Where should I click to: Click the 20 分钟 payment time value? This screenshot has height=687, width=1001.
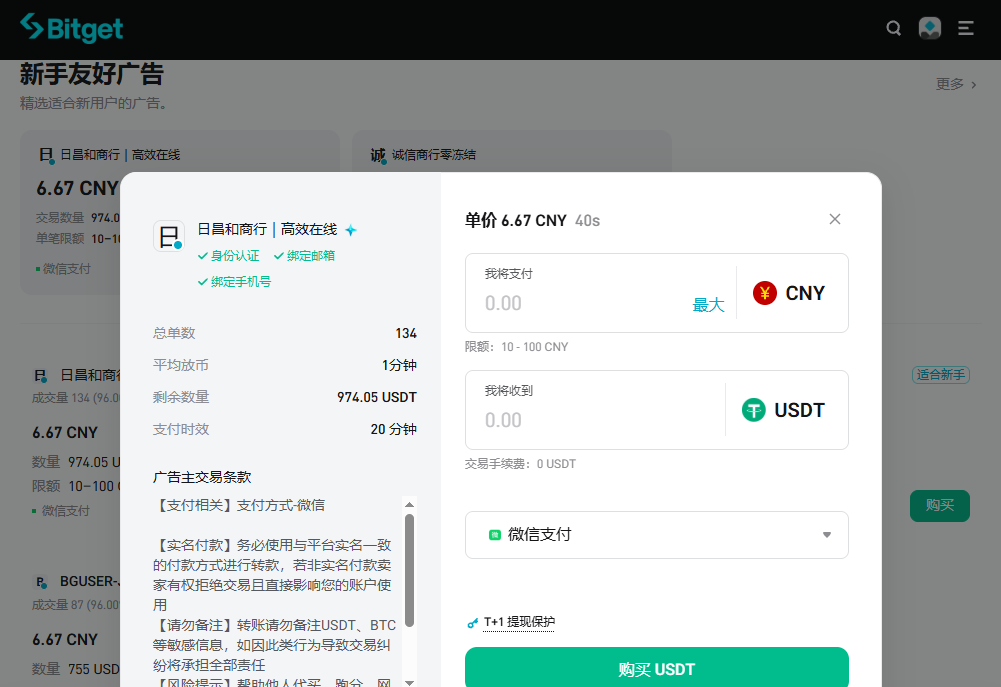393,429
